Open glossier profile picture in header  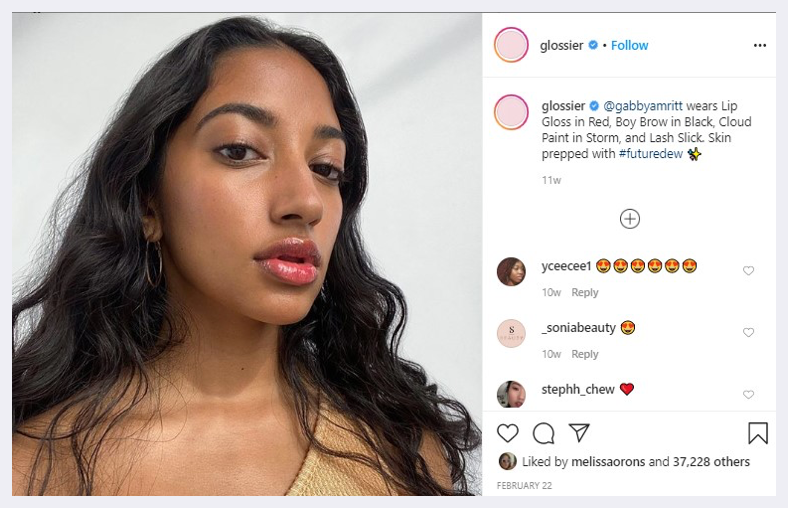click(511, 45)
